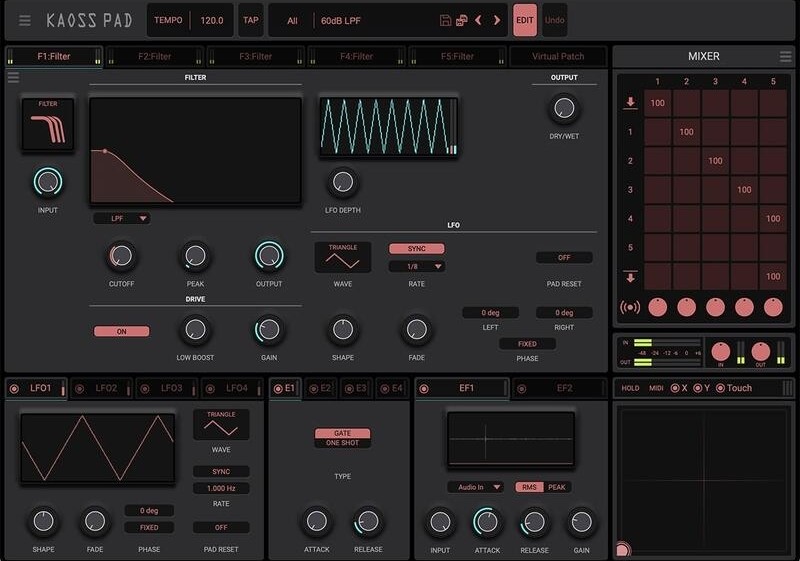800x561 pixels.
Task: Go to the next preset using the right arrow
Action: pos(497,20)
